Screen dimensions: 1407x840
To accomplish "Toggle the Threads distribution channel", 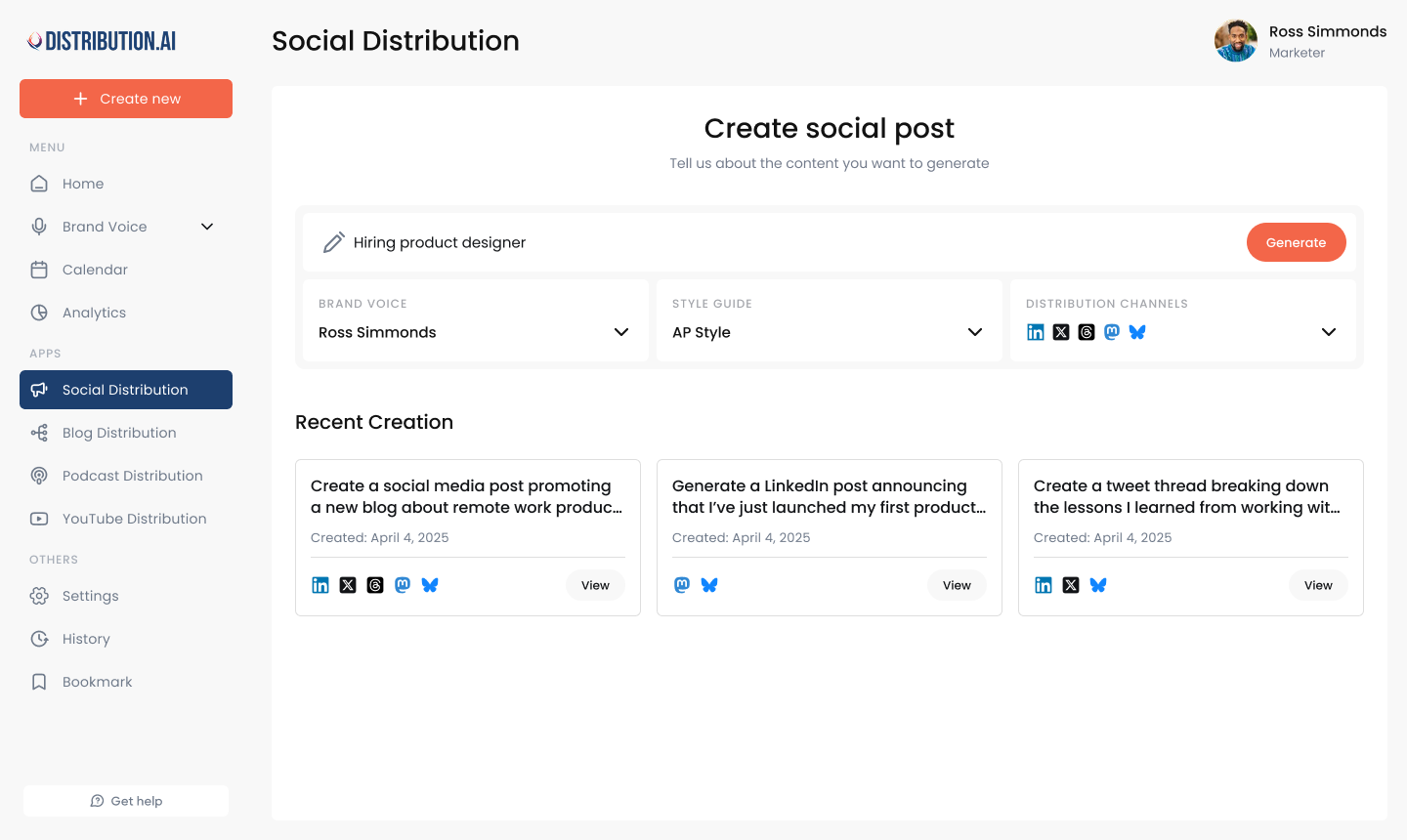I will (1086, 332).
